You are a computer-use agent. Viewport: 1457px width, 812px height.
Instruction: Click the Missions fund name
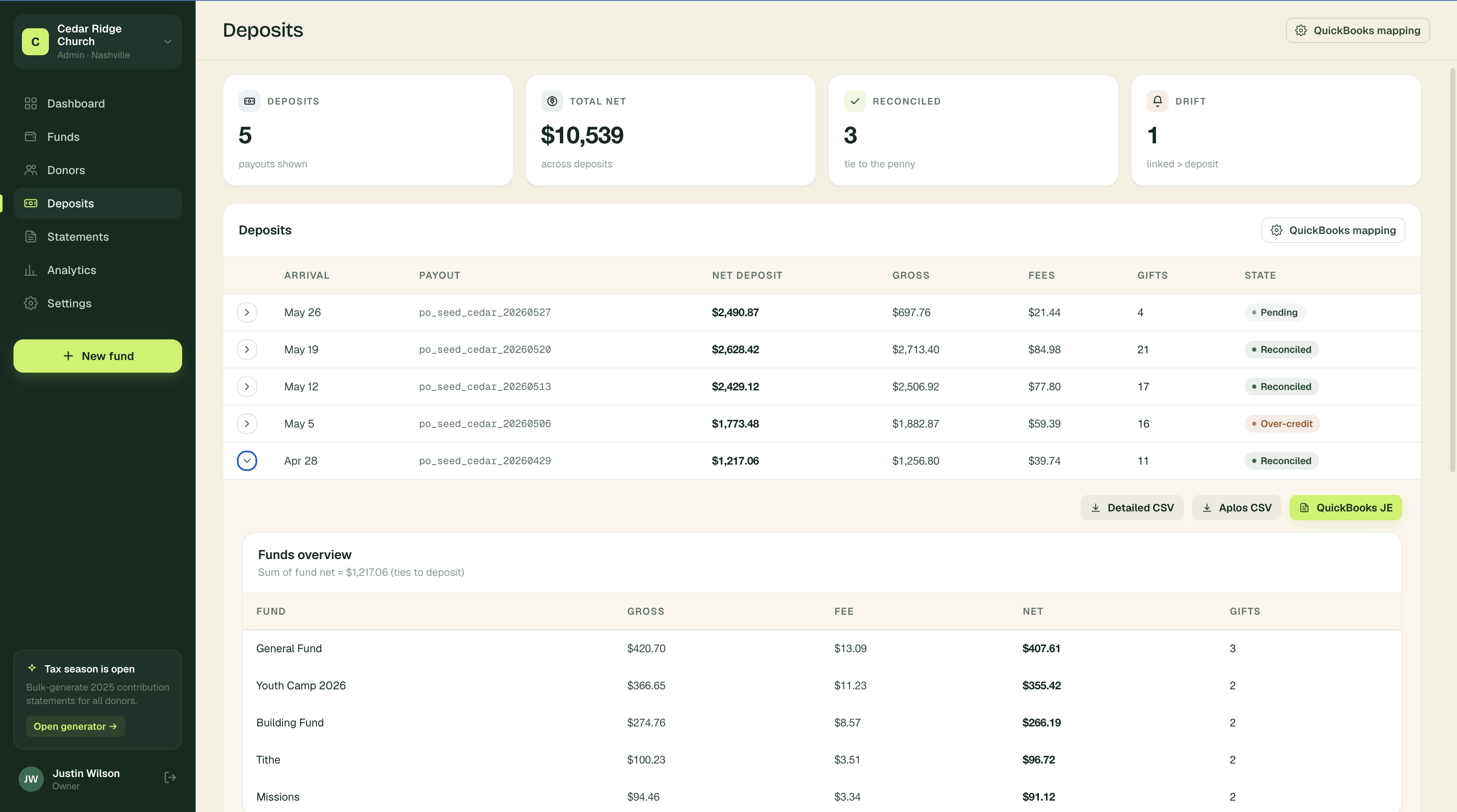pos(278,797)
